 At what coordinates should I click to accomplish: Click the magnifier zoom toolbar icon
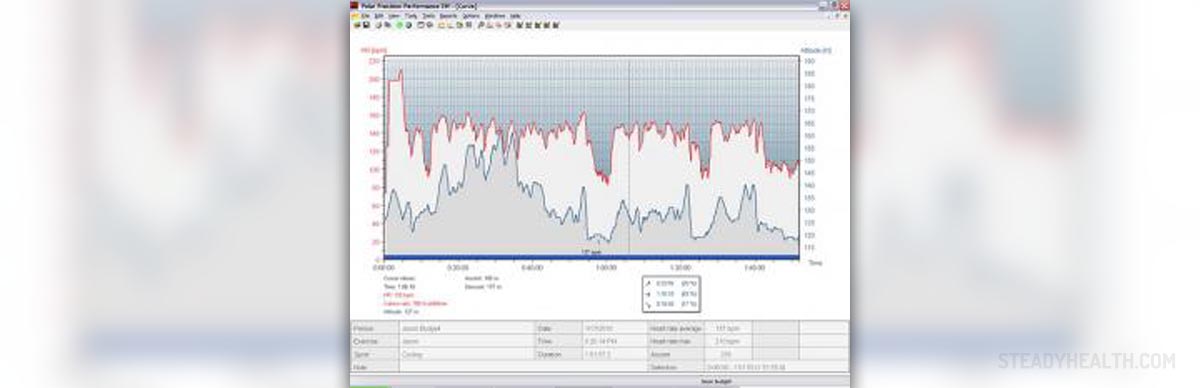pos(481,25)
